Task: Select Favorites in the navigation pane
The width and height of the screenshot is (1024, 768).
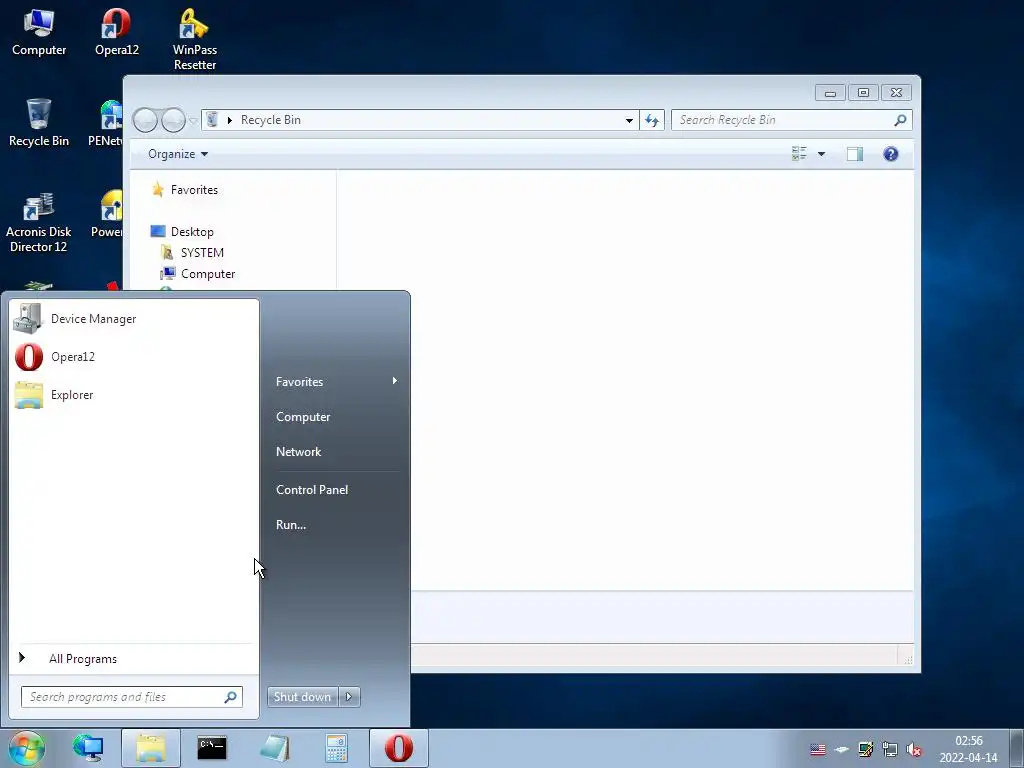Action: click(194, 190)
